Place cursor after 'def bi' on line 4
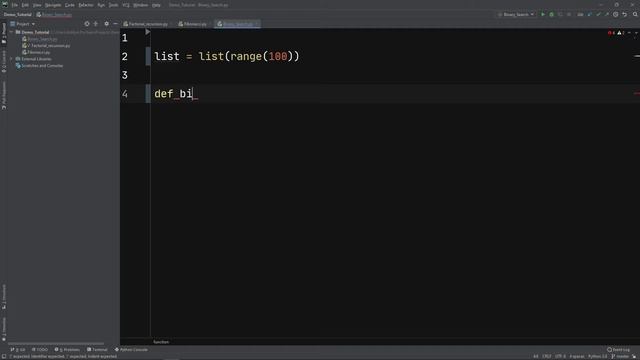The height and width of the screenshot is (360, 640). click(193, 94)
